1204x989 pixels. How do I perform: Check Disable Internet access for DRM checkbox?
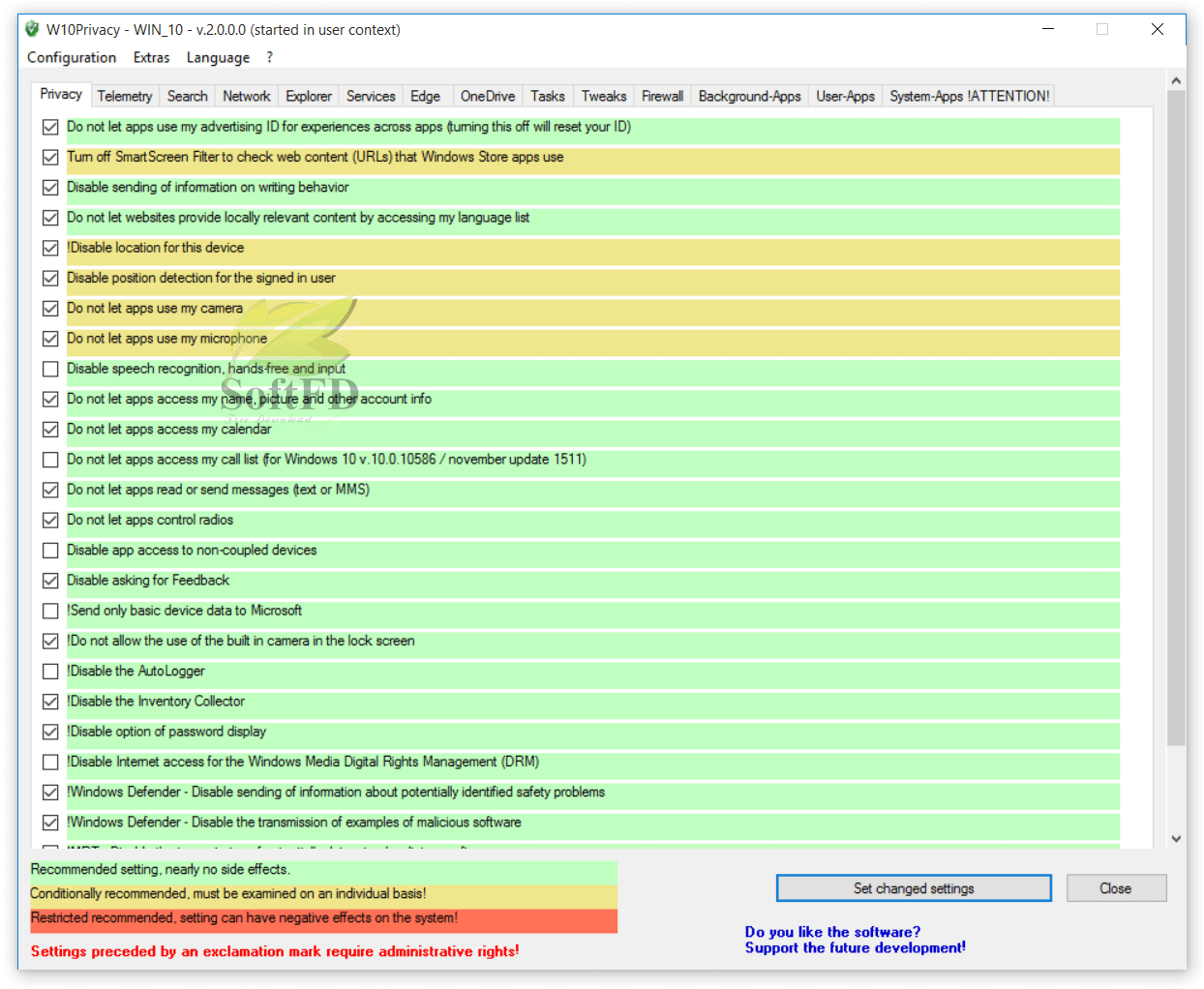(50, 762)
